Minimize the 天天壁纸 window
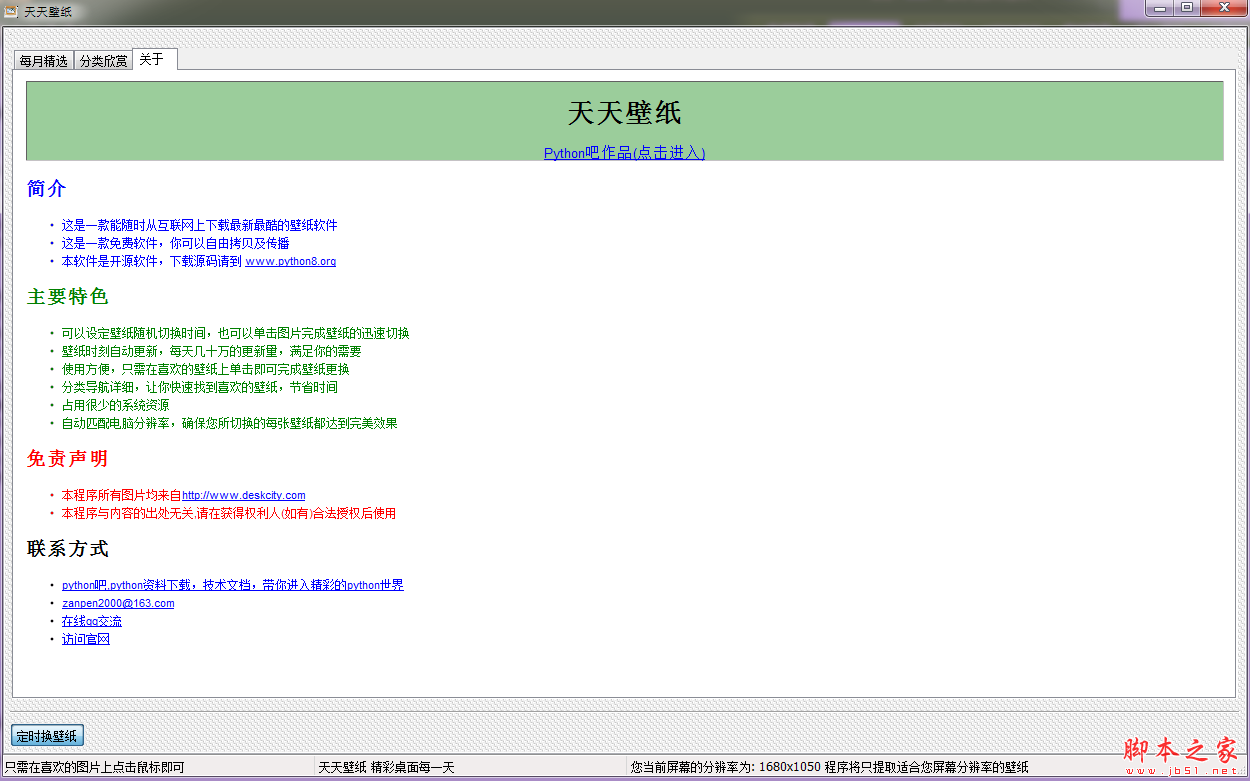Viewport: 1250px width, 782px height. [1160, 9]
